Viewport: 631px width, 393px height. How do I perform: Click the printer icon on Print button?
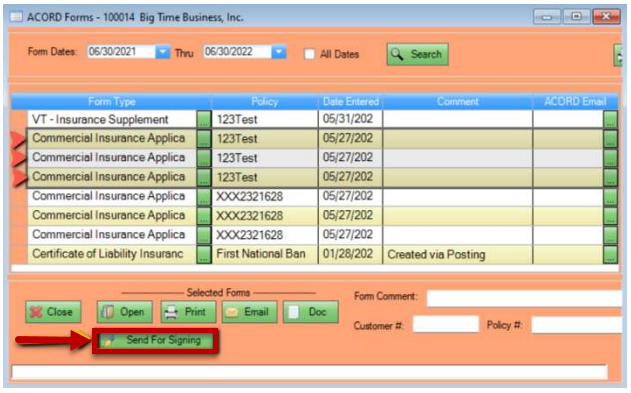(171, 312)
